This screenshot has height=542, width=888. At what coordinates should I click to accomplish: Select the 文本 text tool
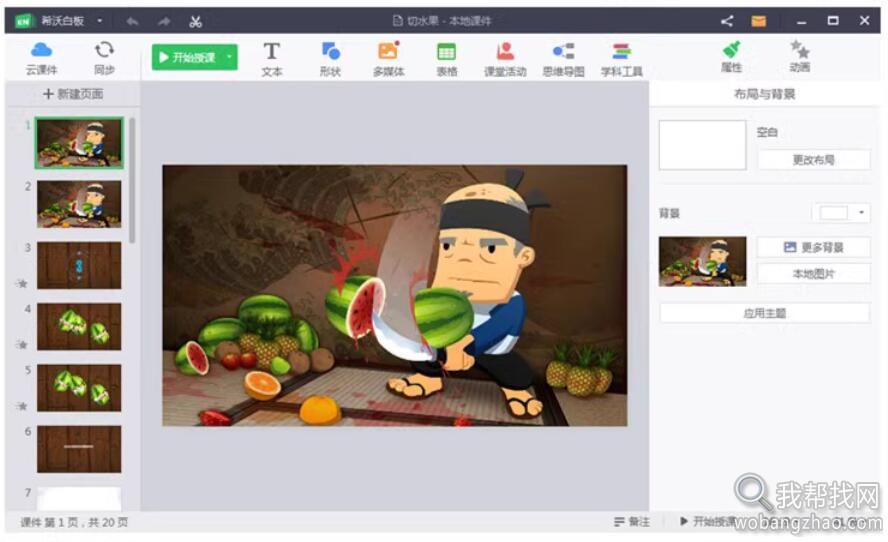point(272,59)
